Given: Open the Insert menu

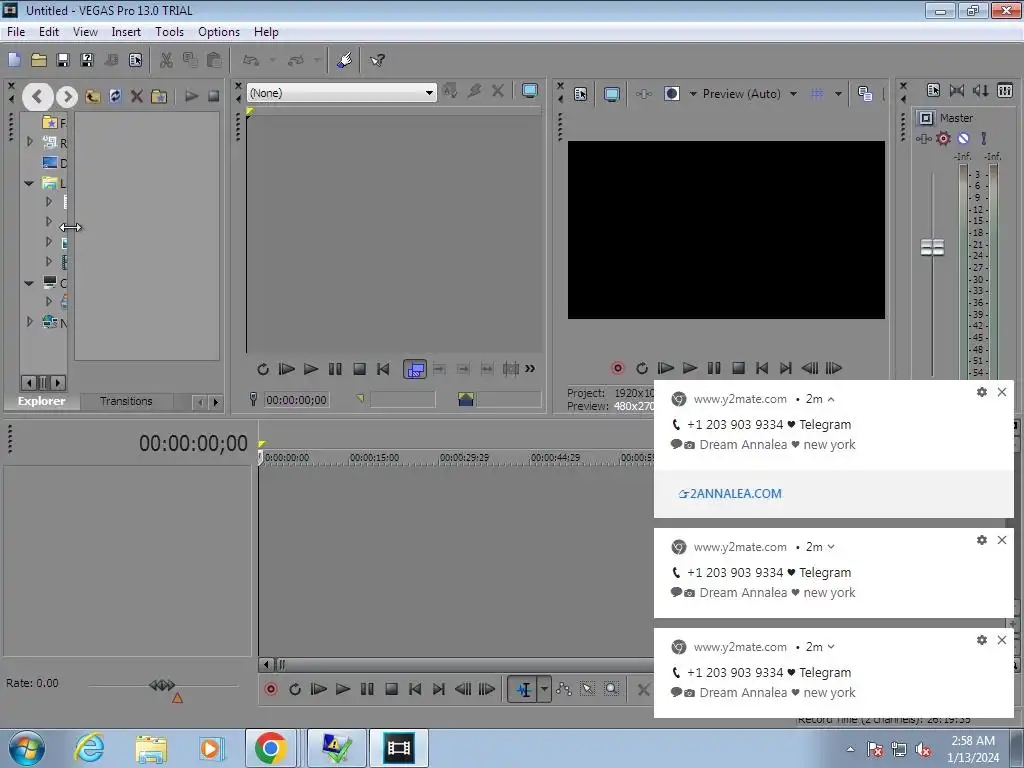Looking at the screenshot, I should pyautogui.click(x=126, y=31).
